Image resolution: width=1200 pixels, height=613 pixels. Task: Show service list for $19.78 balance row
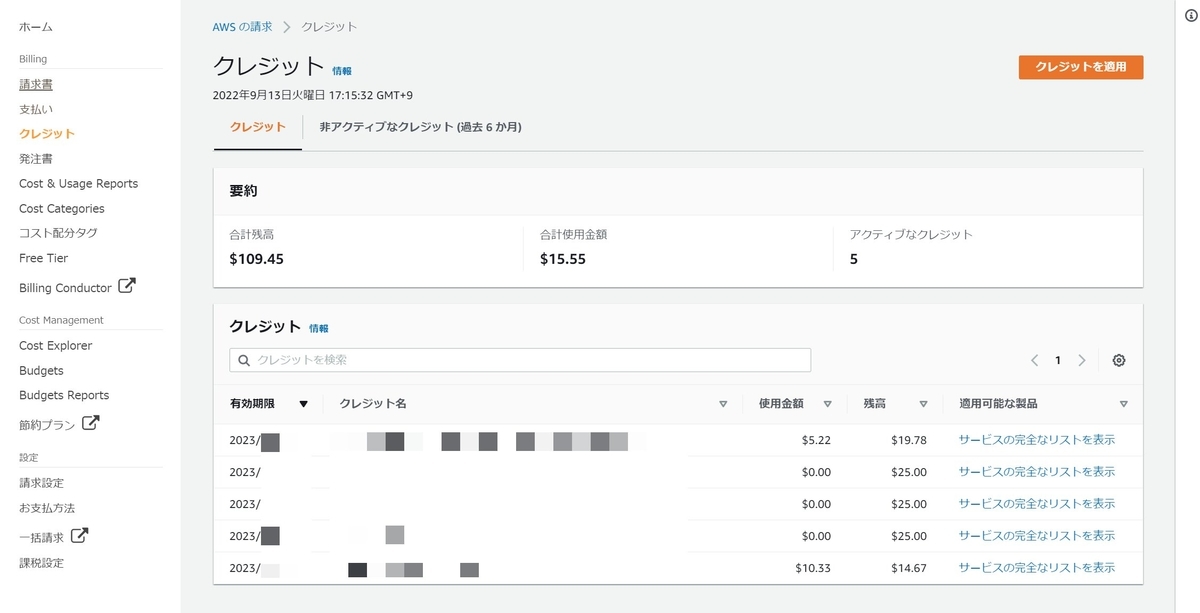pos(1036,439)
